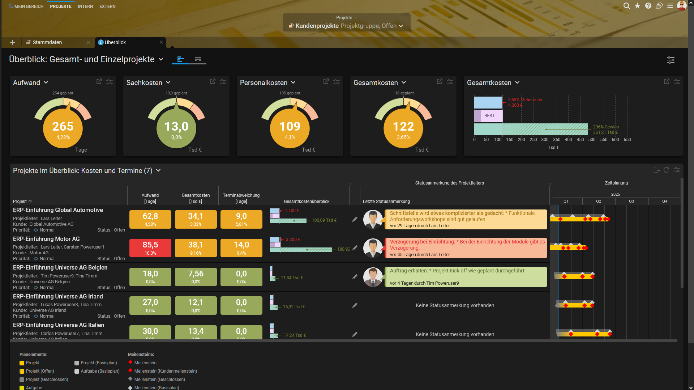Screen dimensions: 694x390
Task: Switch to the second layout view toggle
Action: (198, 59)
